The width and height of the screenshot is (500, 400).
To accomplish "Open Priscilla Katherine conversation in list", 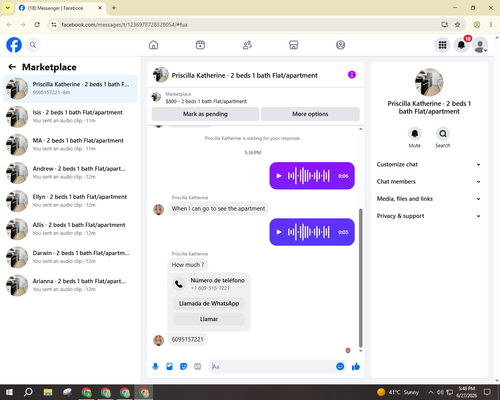I will coord(70,89).
